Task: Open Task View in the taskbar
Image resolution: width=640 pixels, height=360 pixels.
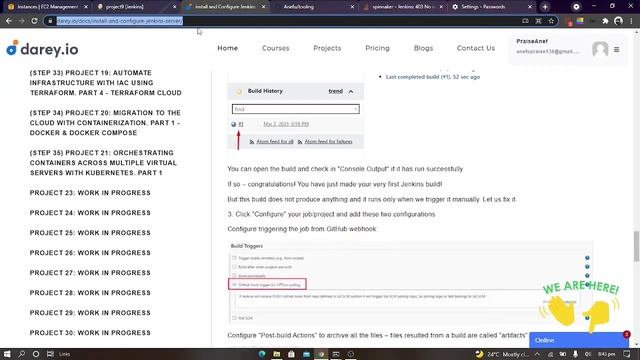Action: click(x=50, y=354)
